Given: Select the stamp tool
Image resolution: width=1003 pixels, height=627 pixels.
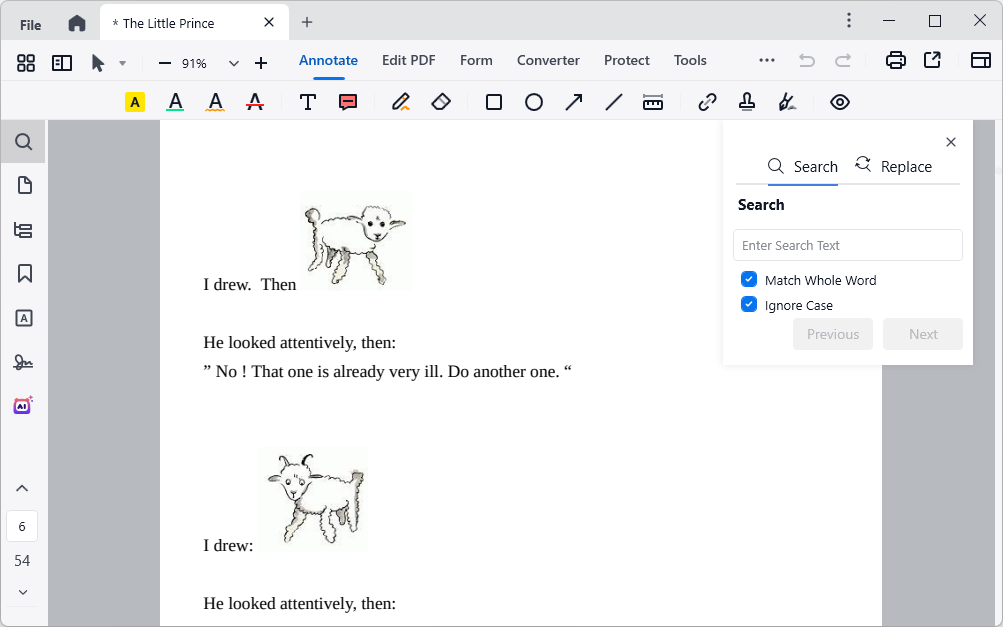Looking at the screenshot, I should click(747, 102).
